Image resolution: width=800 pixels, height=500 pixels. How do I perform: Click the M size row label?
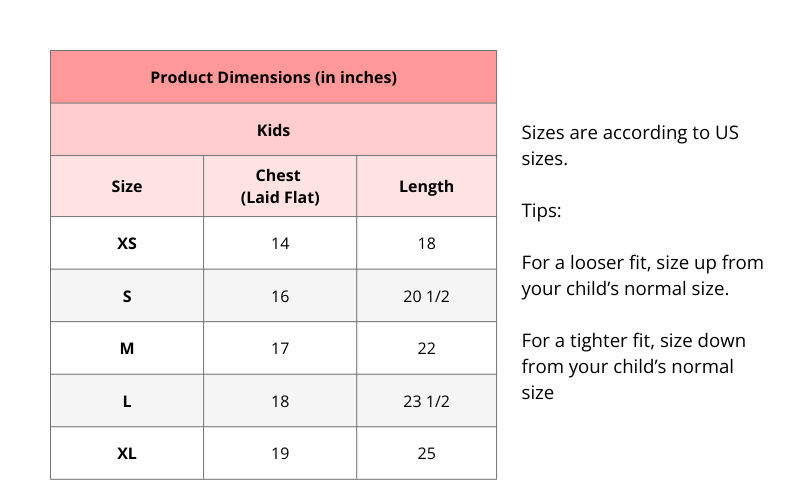pyautogui.click(x=127, y=348)
